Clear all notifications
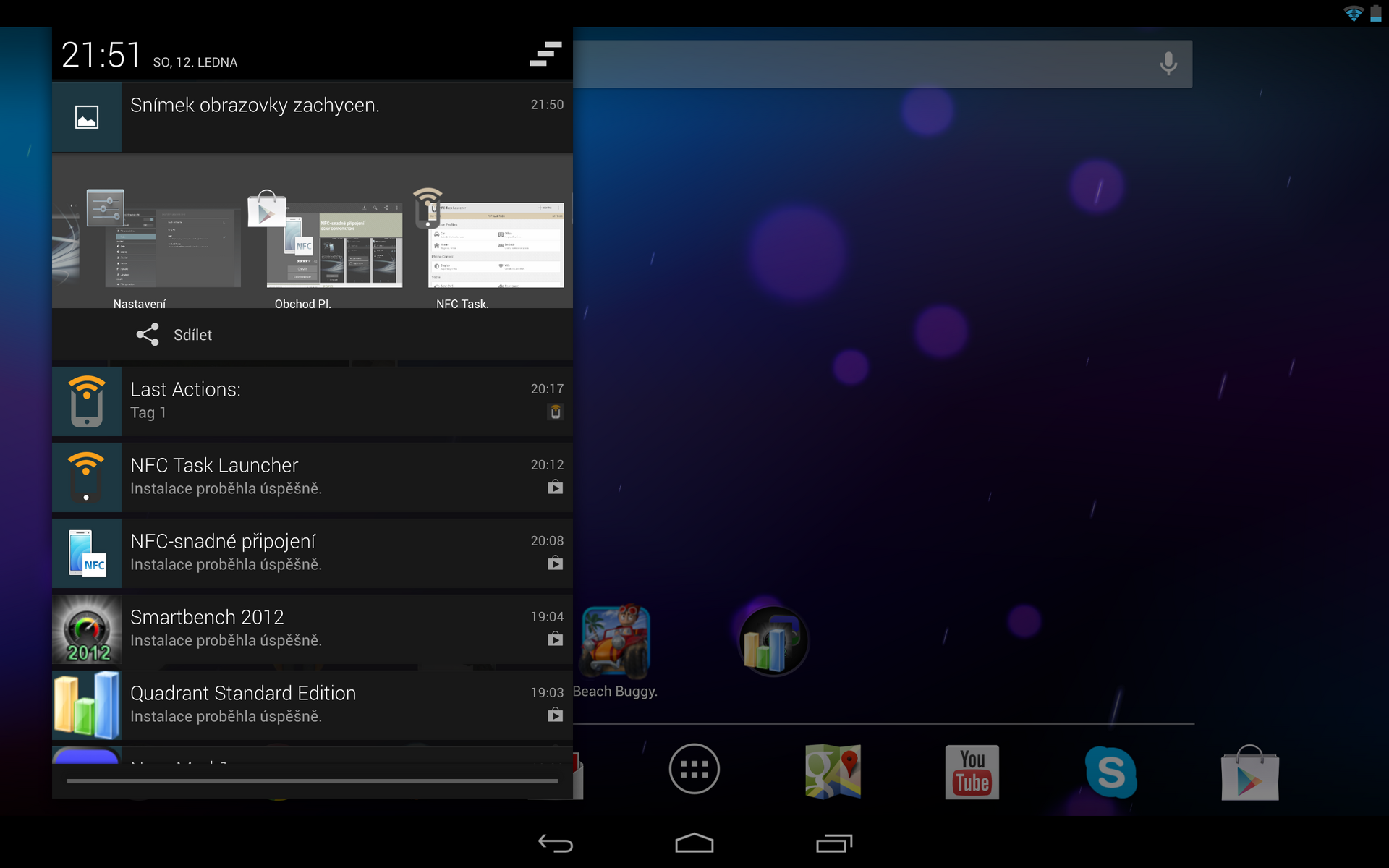Screen dimensions: 1389x868 click(x=545, y=54)
